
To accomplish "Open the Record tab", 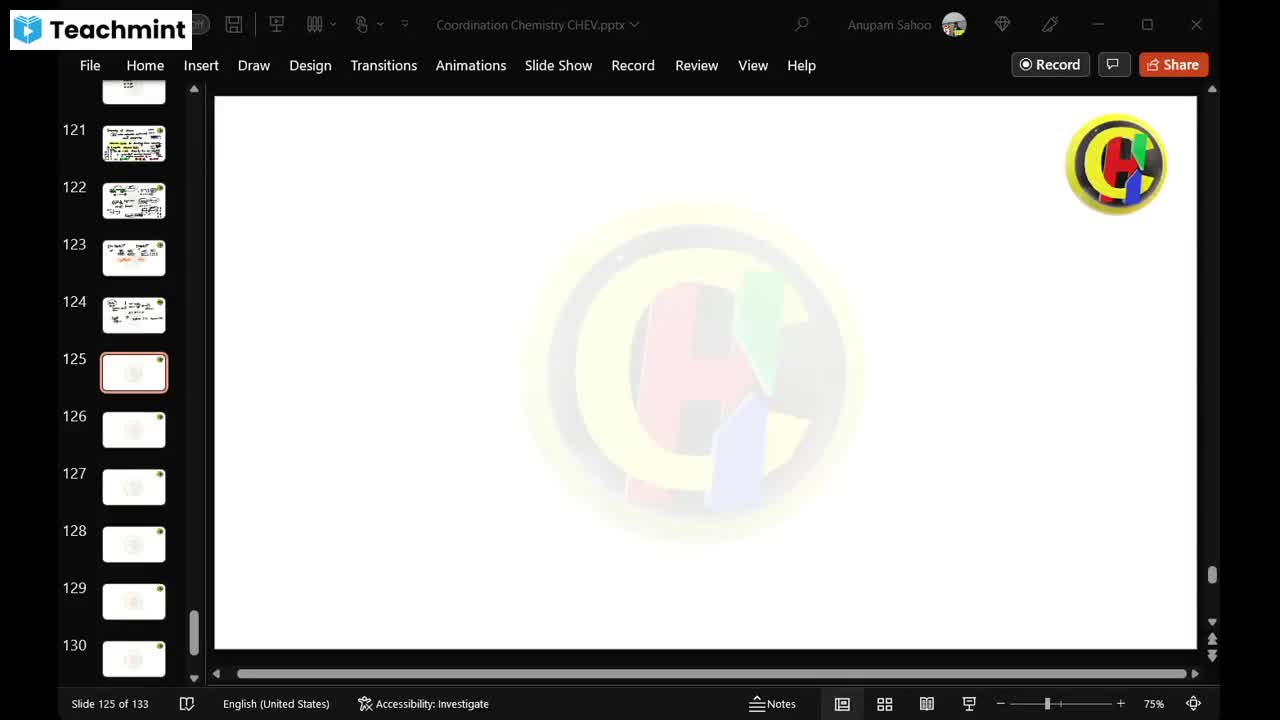I will click(633, 65).
